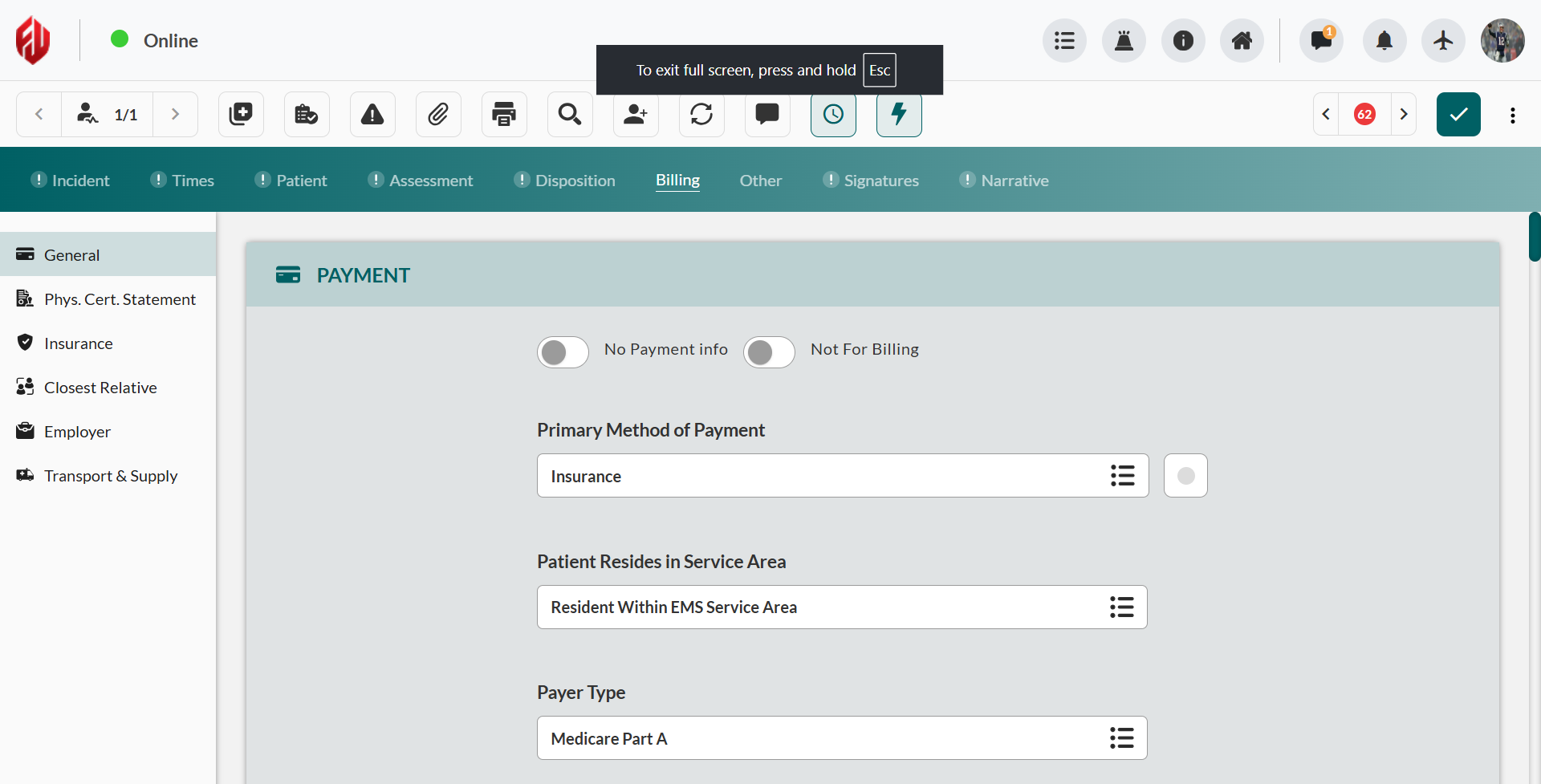Click the printer icon in toolbar
This screenshot has height=784, width=1541.
click(x=504, y=115)
